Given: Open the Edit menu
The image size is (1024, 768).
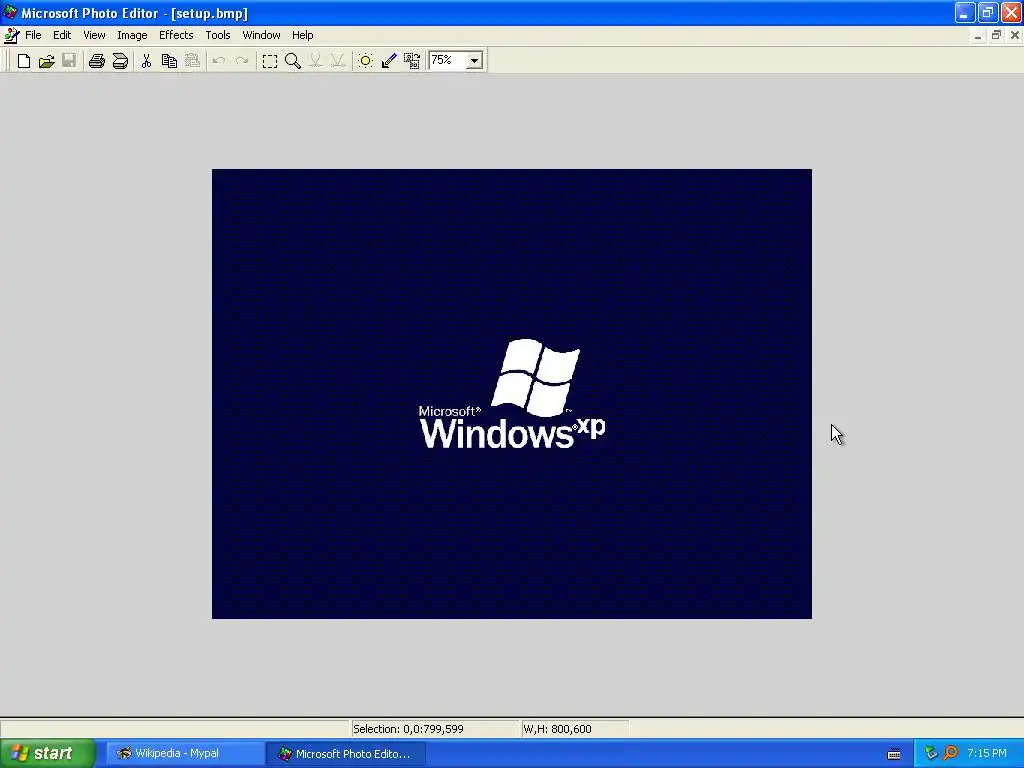Looking at the screenshot, I should [62, 35].
